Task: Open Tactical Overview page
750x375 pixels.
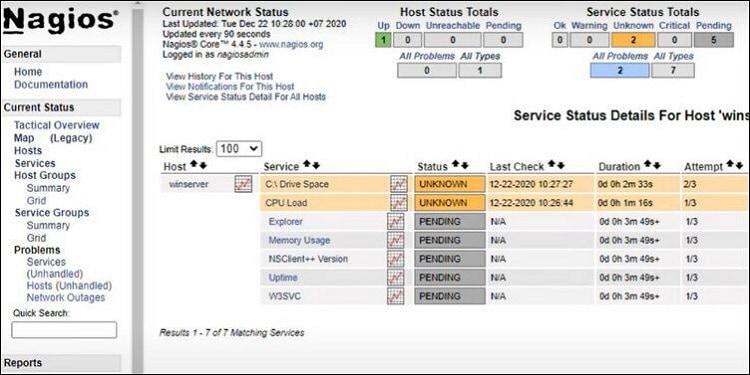Action: point(56,125)
